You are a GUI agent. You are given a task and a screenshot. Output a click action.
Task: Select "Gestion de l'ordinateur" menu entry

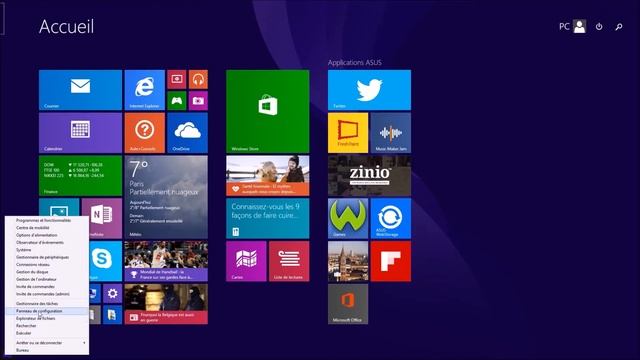[x=47, y=279]
